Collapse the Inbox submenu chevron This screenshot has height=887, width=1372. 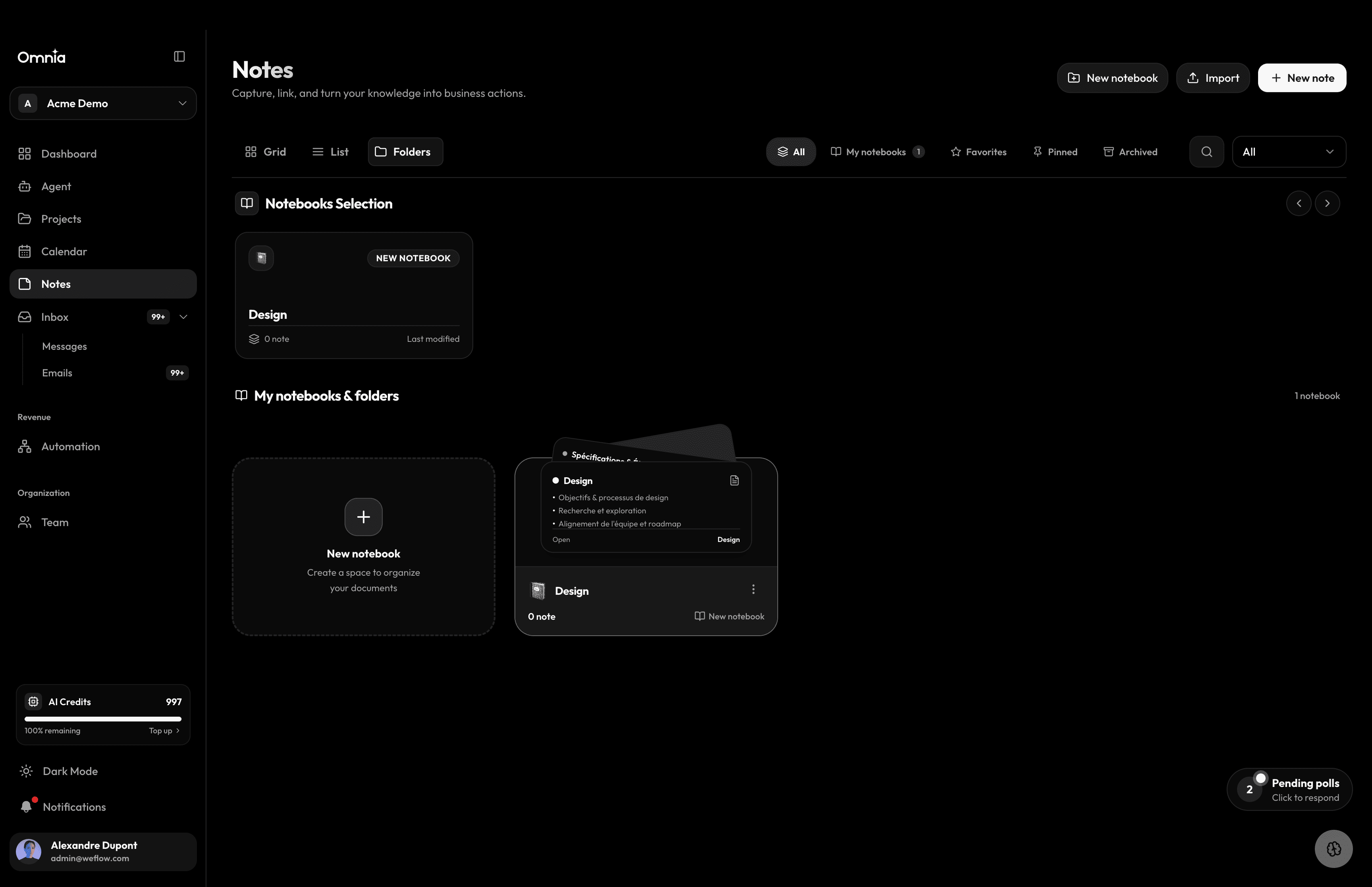click(183, 317)
